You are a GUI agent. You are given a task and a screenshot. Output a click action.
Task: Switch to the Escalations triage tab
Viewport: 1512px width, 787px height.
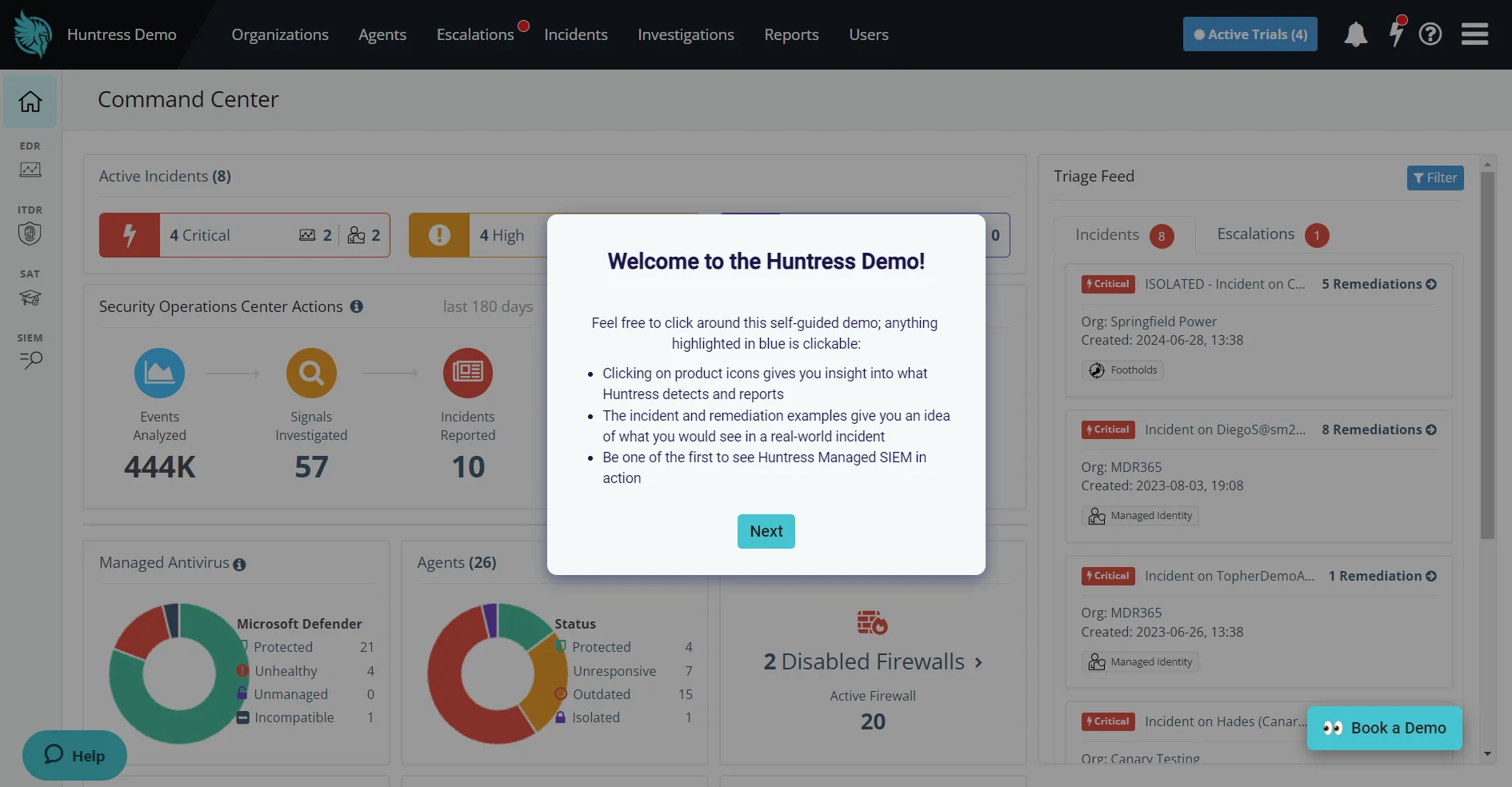(x=1272, y=235)
